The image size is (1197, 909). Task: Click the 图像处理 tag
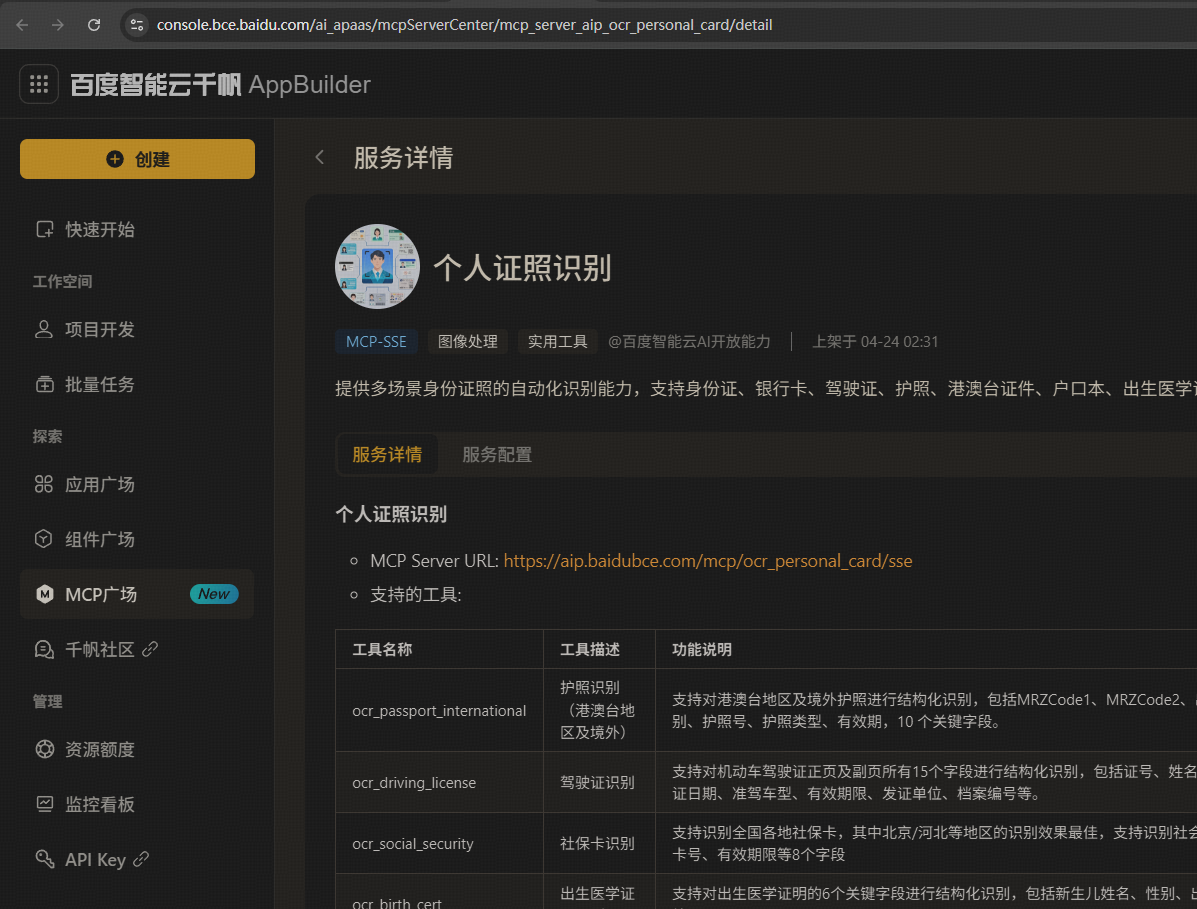coord(468,341)
